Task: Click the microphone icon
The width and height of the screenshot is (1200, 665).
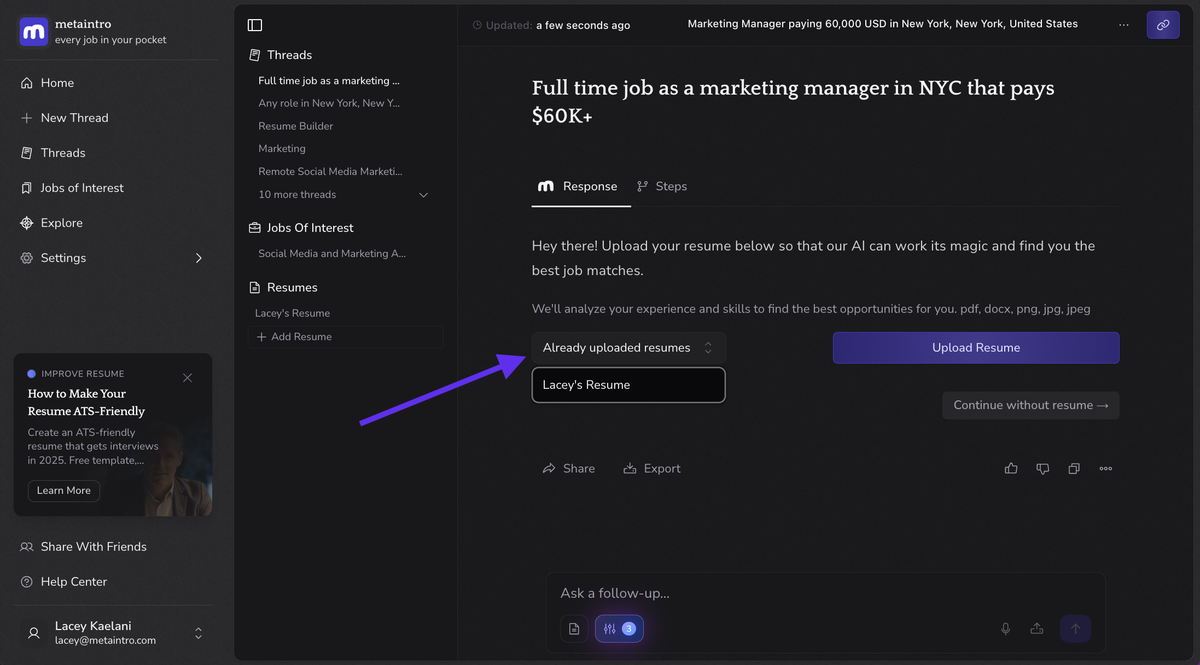Action: pos(1006,629)
